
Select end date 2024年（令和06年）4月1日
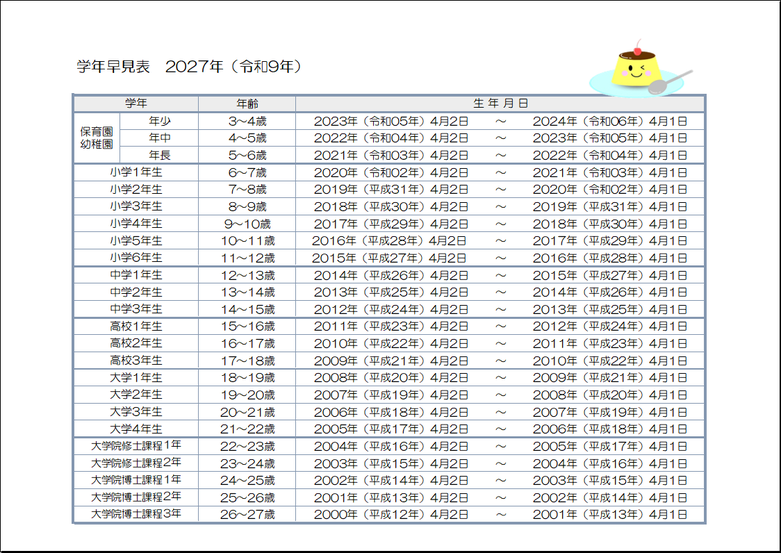(x=610, y=121)
